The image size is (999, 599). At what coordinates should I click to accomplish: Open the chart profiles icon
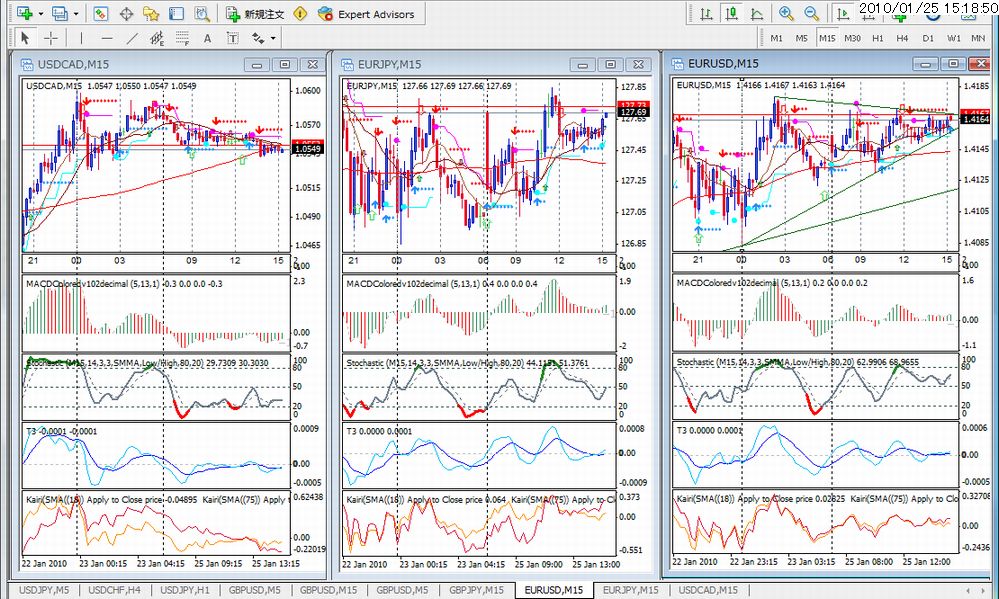click(x=60, y=13)
